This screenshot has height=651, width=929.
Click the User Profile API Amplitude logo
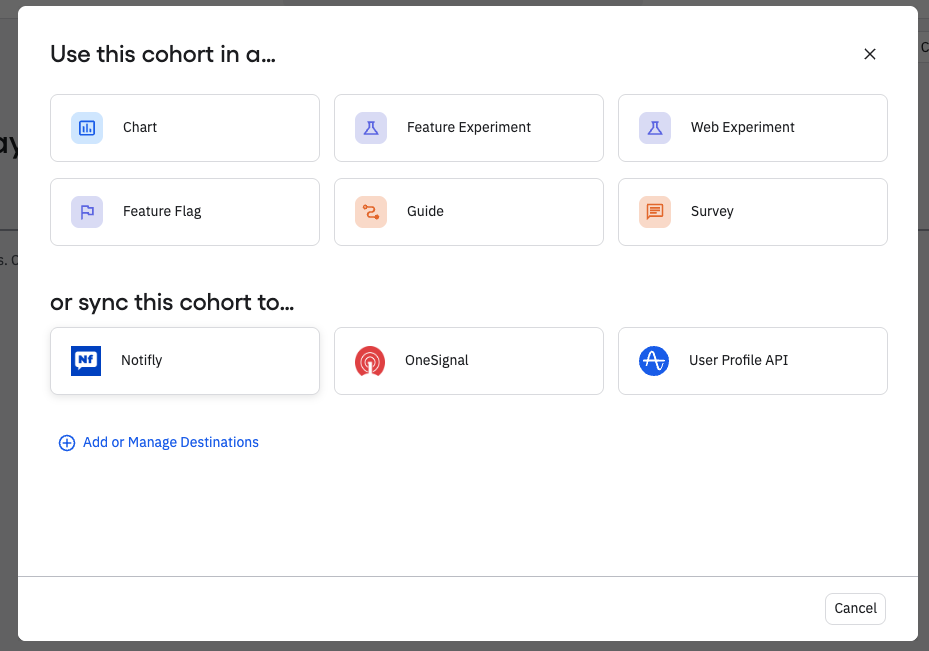click(x=654, y=361)
